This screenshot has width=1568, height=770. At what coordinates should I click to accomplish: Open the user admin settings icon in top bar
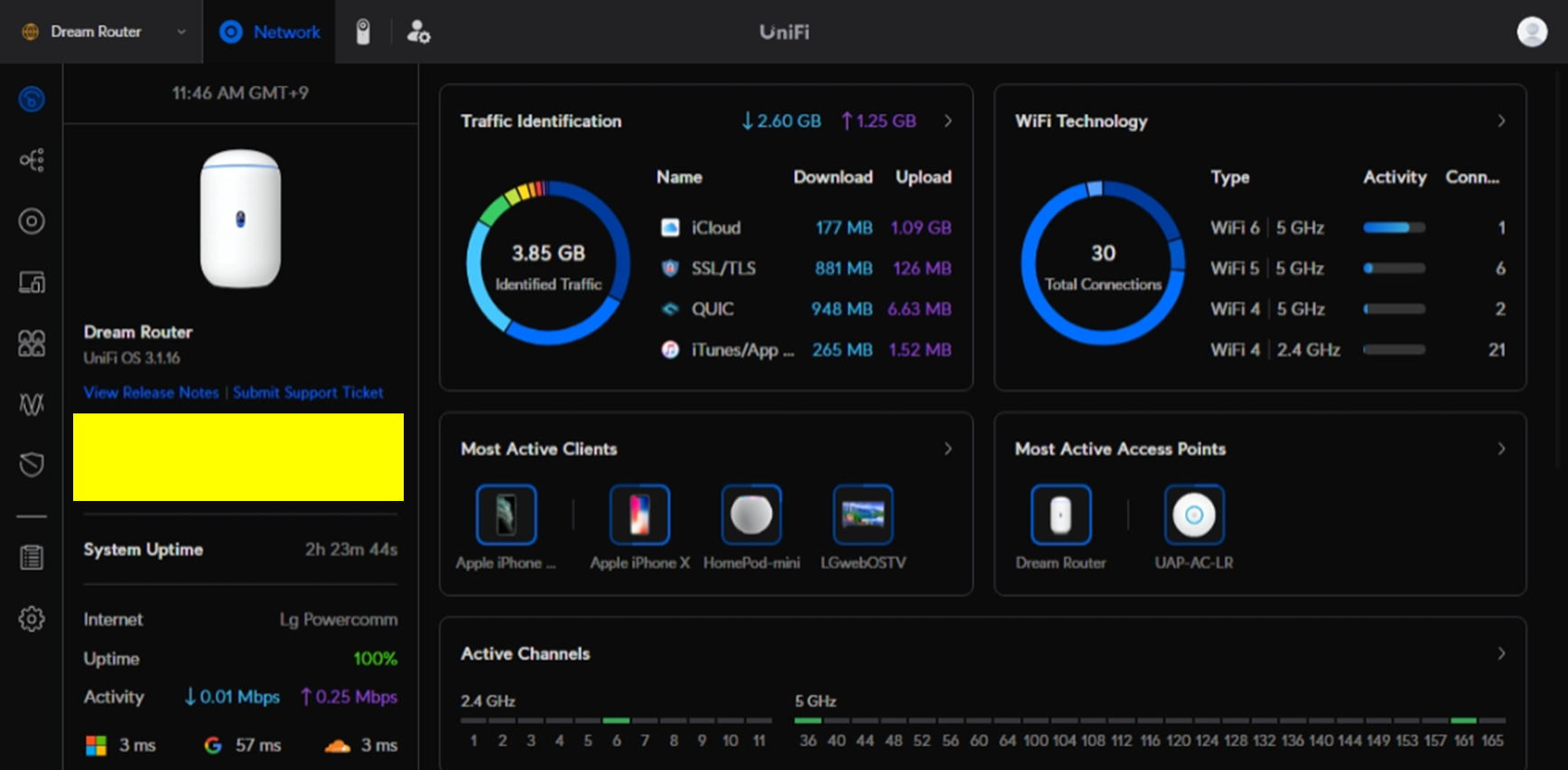[x=418, y=32]
